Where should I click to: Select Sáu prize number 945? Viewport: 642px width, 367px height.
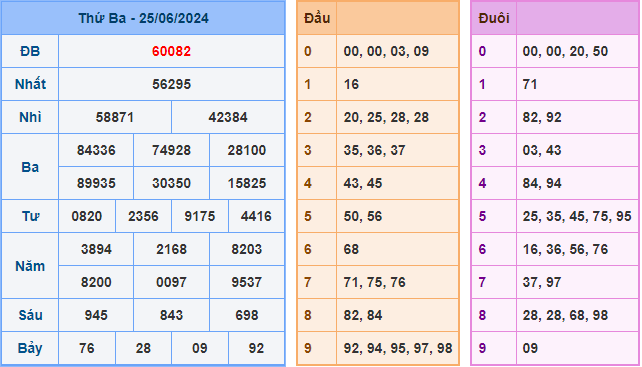[96, 315]
